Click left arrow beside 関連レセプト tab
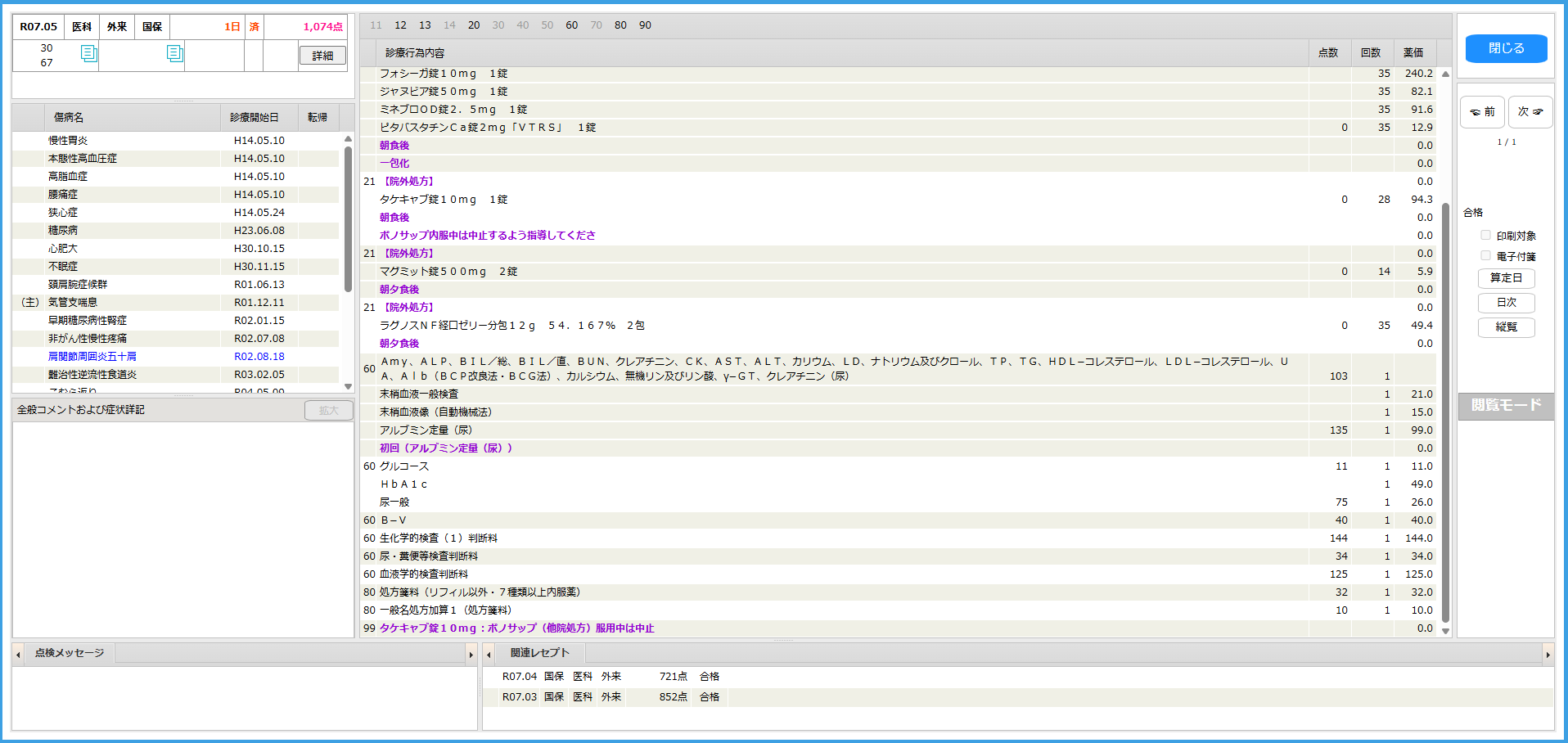The width and height of the screenshot is (1568, 743). coord(489,654)
